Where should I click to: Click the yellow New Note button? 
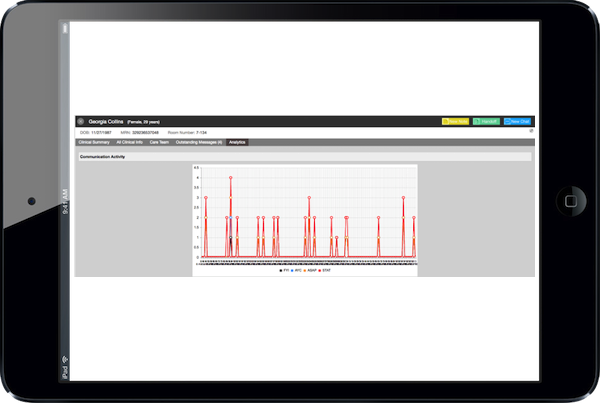click(x=455, y=121)
